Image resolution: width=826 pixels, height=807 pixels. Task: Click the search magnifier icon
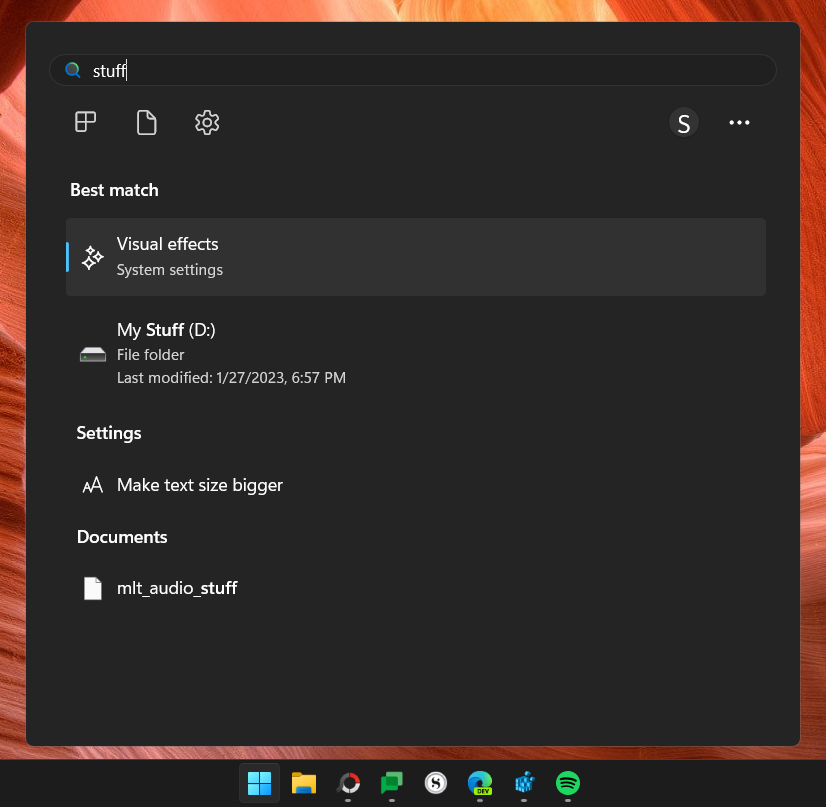pyautogui.click(x=71, y=70)
